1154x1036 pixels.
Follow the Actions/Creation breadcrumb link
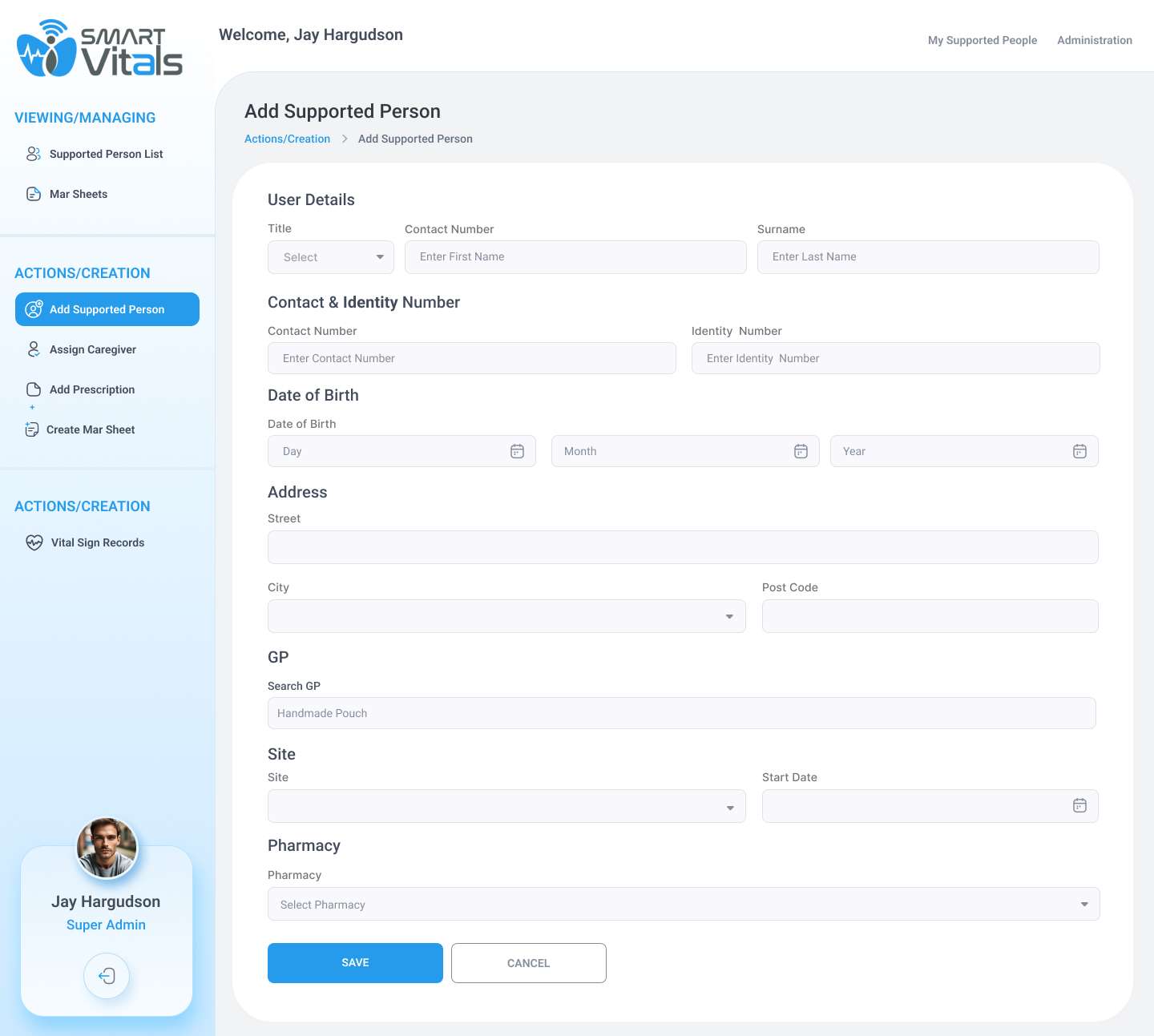tap(287, 139)
